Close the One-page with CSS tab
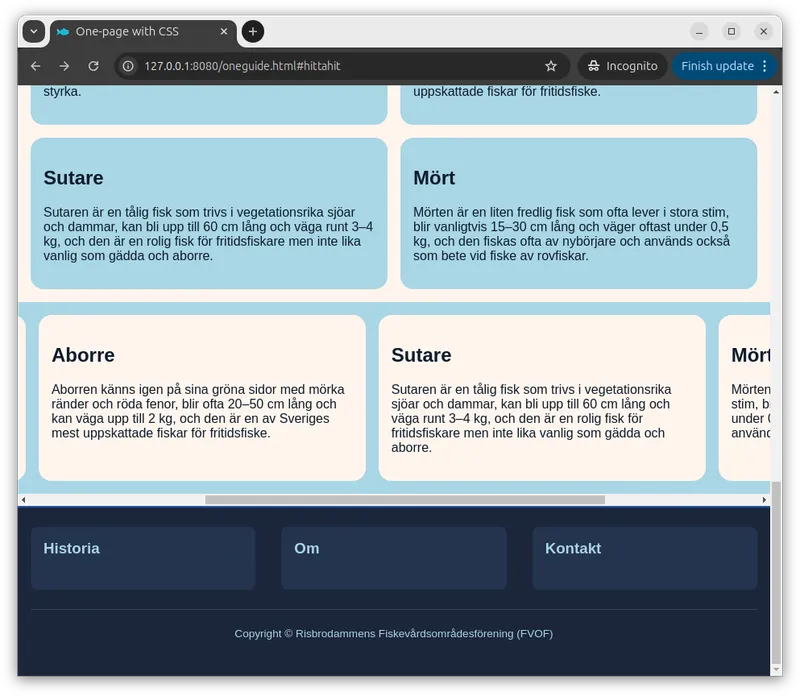The image size is (800, 696). point(224,31)
